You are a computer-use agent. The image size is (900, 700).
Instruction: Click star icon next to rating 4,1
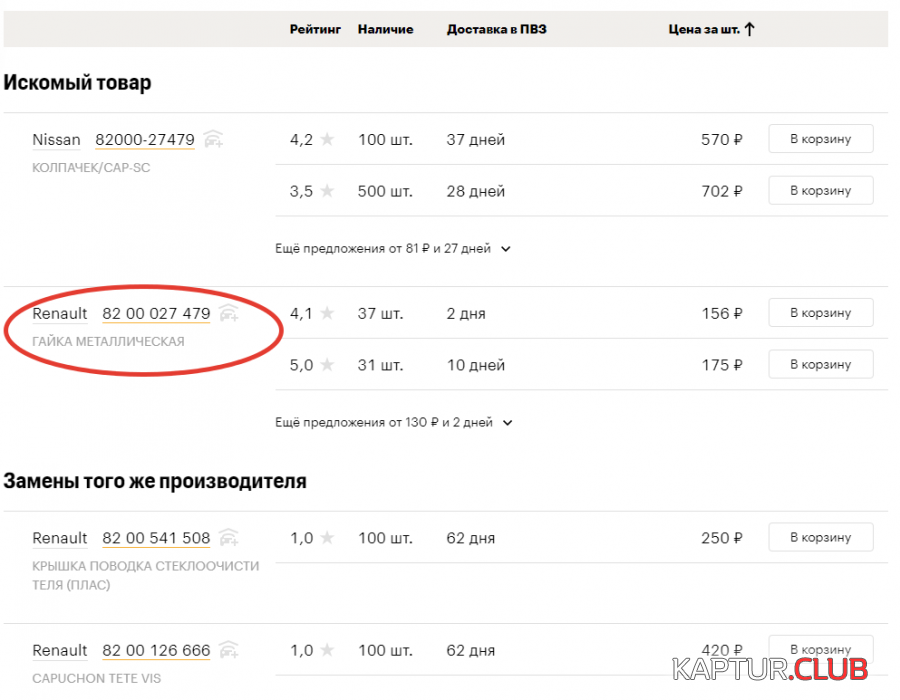(x=327, y=313)
